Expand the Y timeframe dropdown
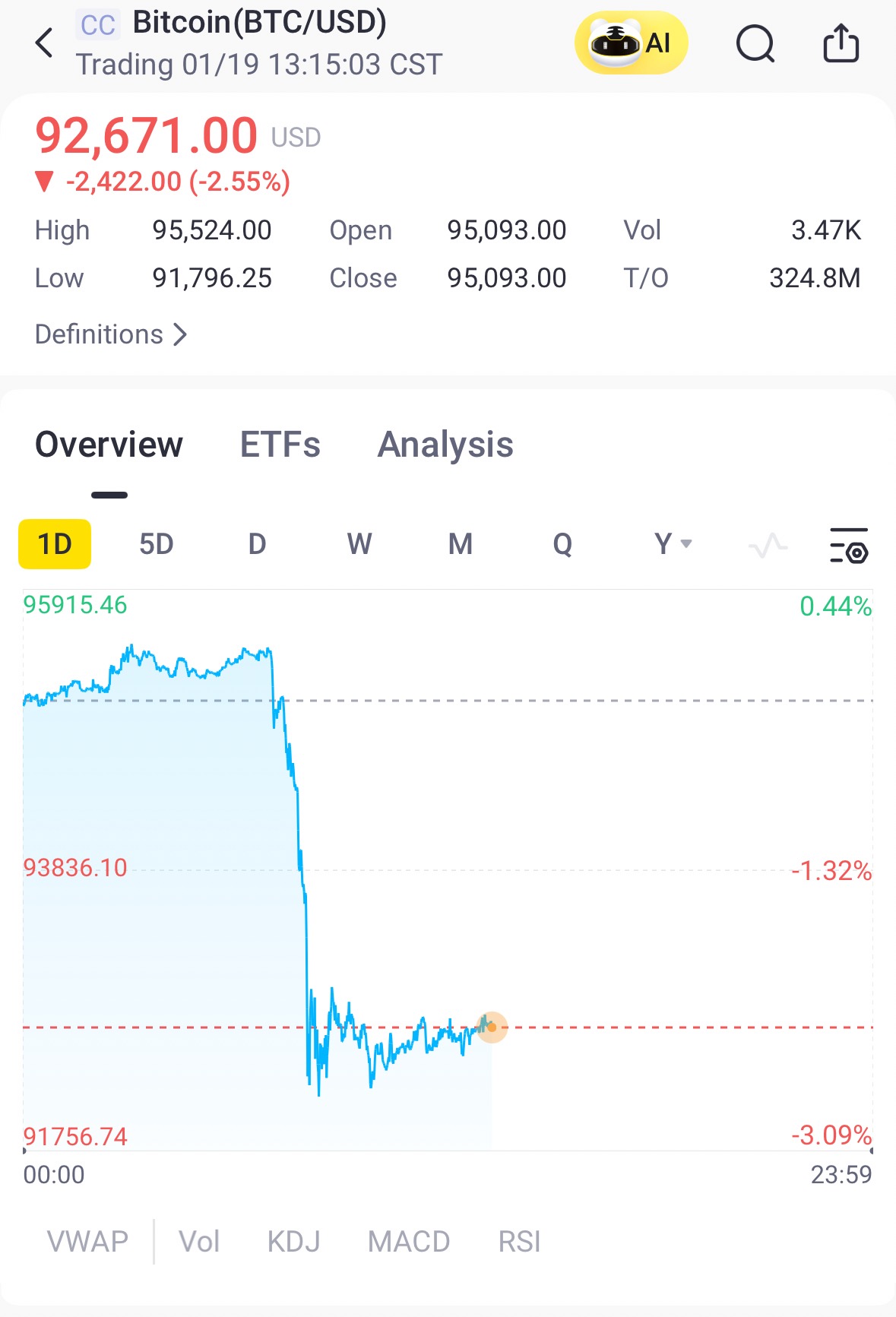896x1317 pixels. [673, 544]
